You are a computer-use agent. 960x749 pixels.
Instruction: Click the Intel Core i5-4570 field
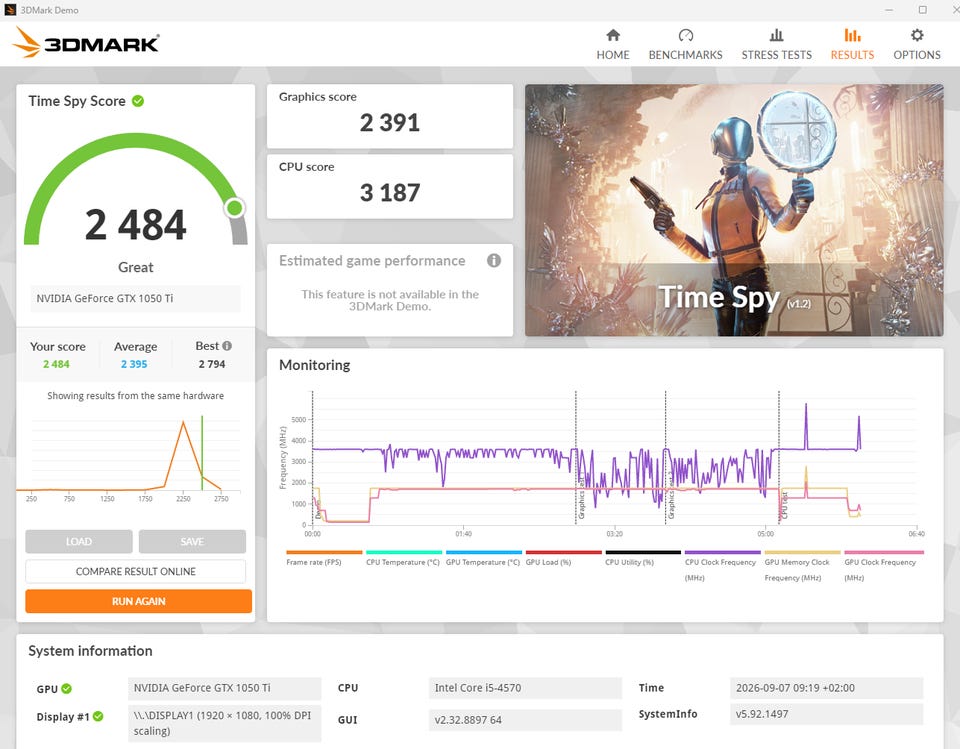pos(525,688)
